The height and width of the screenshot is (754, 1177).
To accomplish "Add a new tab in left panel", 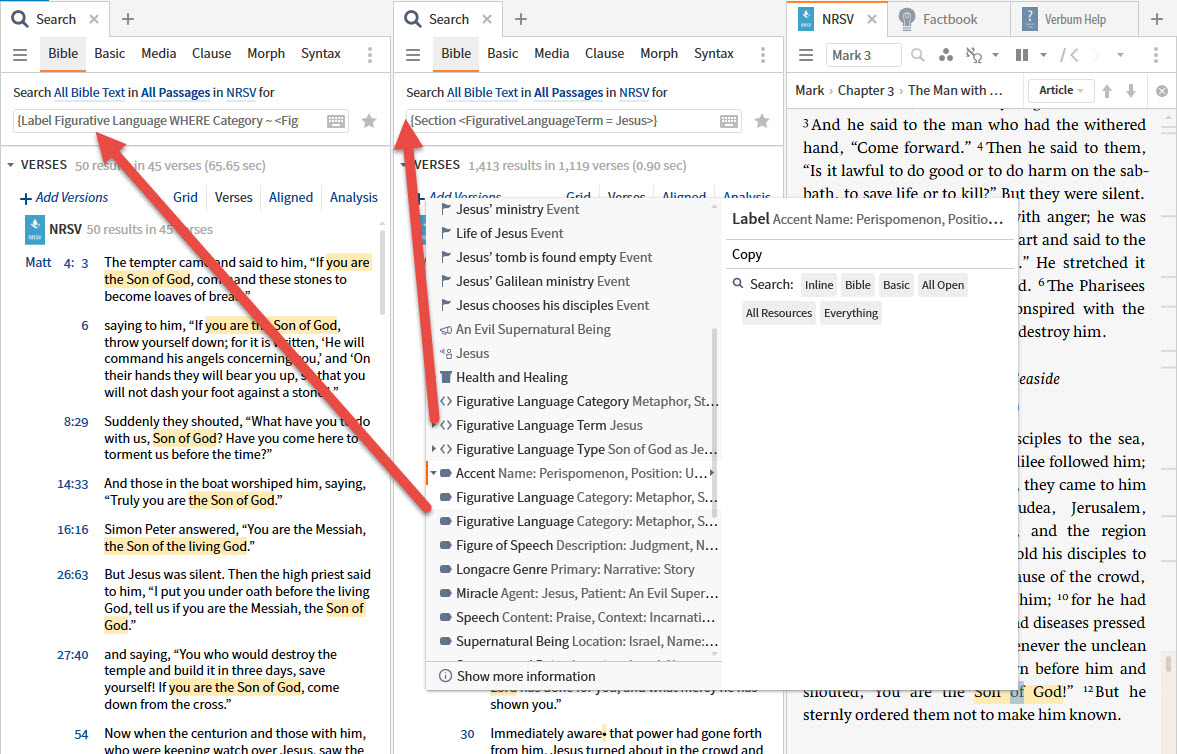I will [x=128, y=19].
